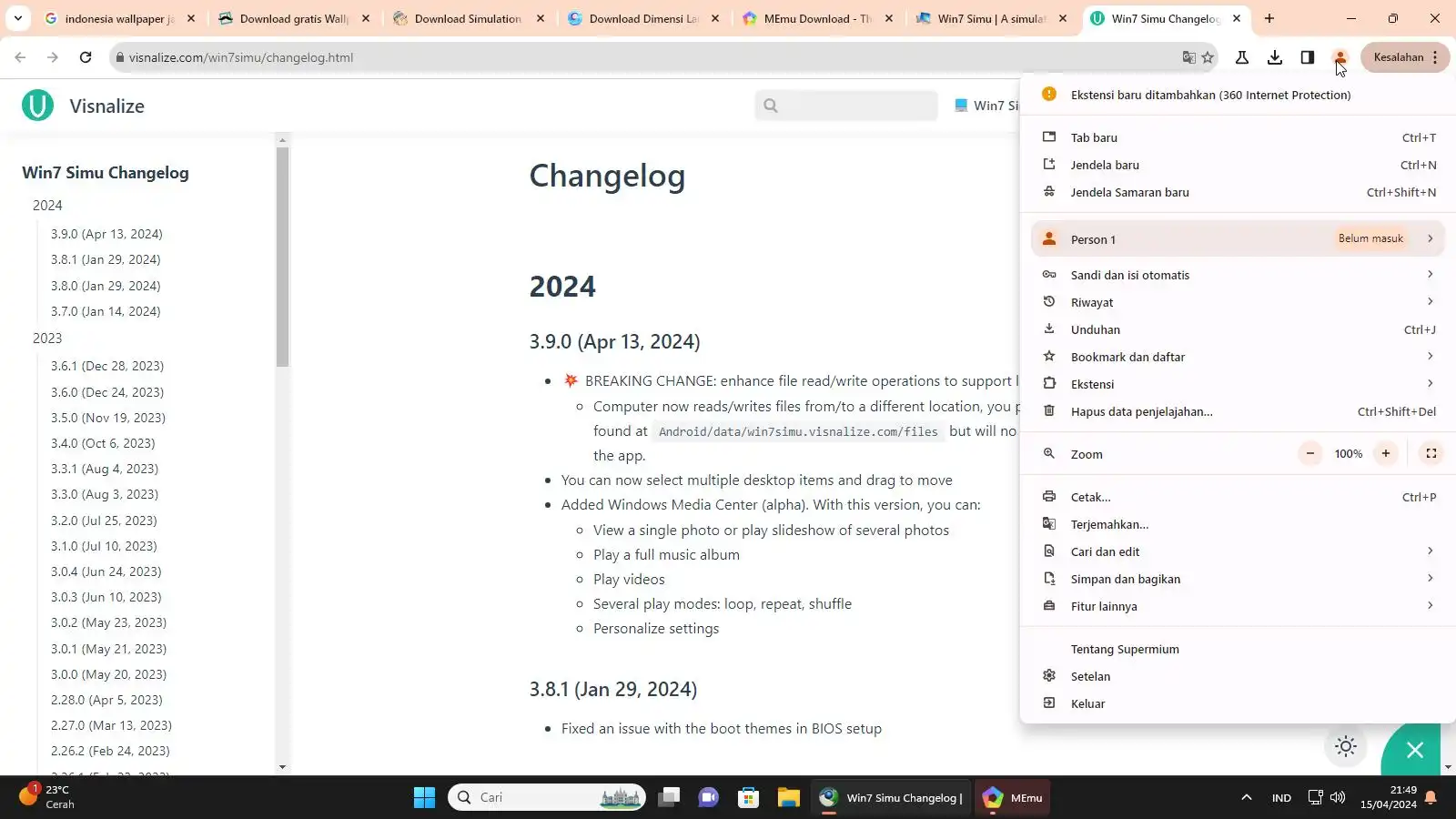Viewport: 1456px width, 819px height.
Task: Expand the Ekstensi submenu
Action: point(1238,384)
